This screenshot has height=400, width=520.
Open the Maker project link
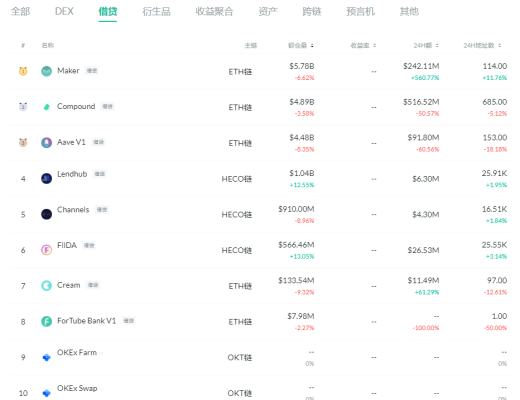68,71
